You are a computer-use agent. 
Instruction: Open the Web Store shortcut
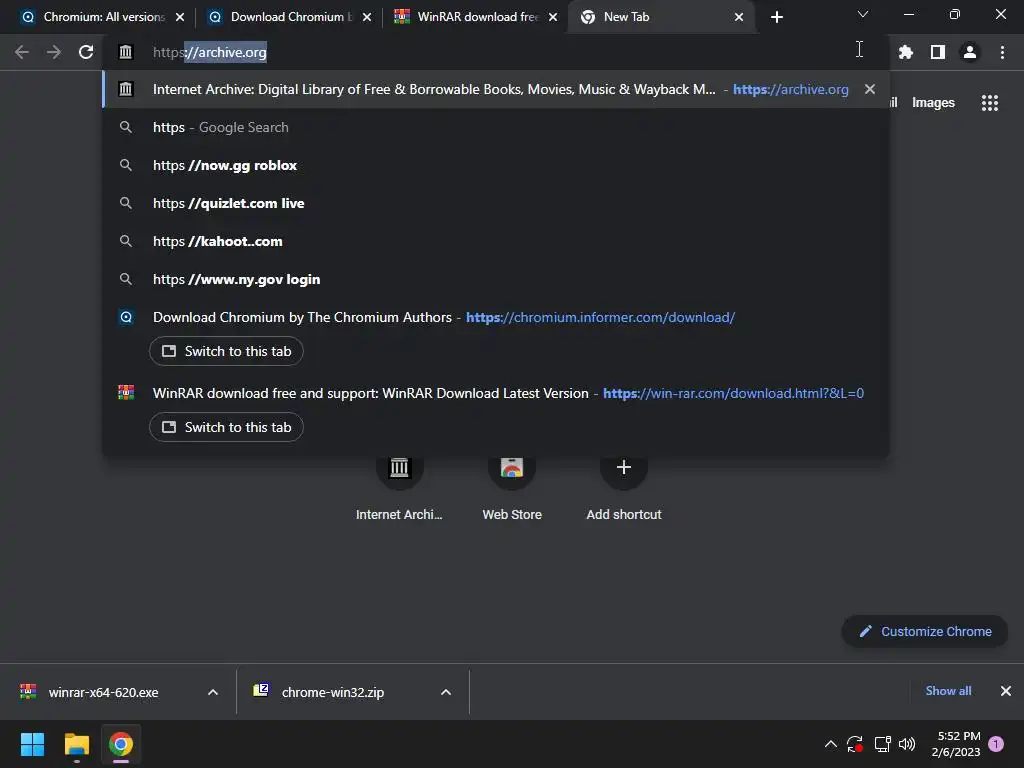[x=512, y=487]
